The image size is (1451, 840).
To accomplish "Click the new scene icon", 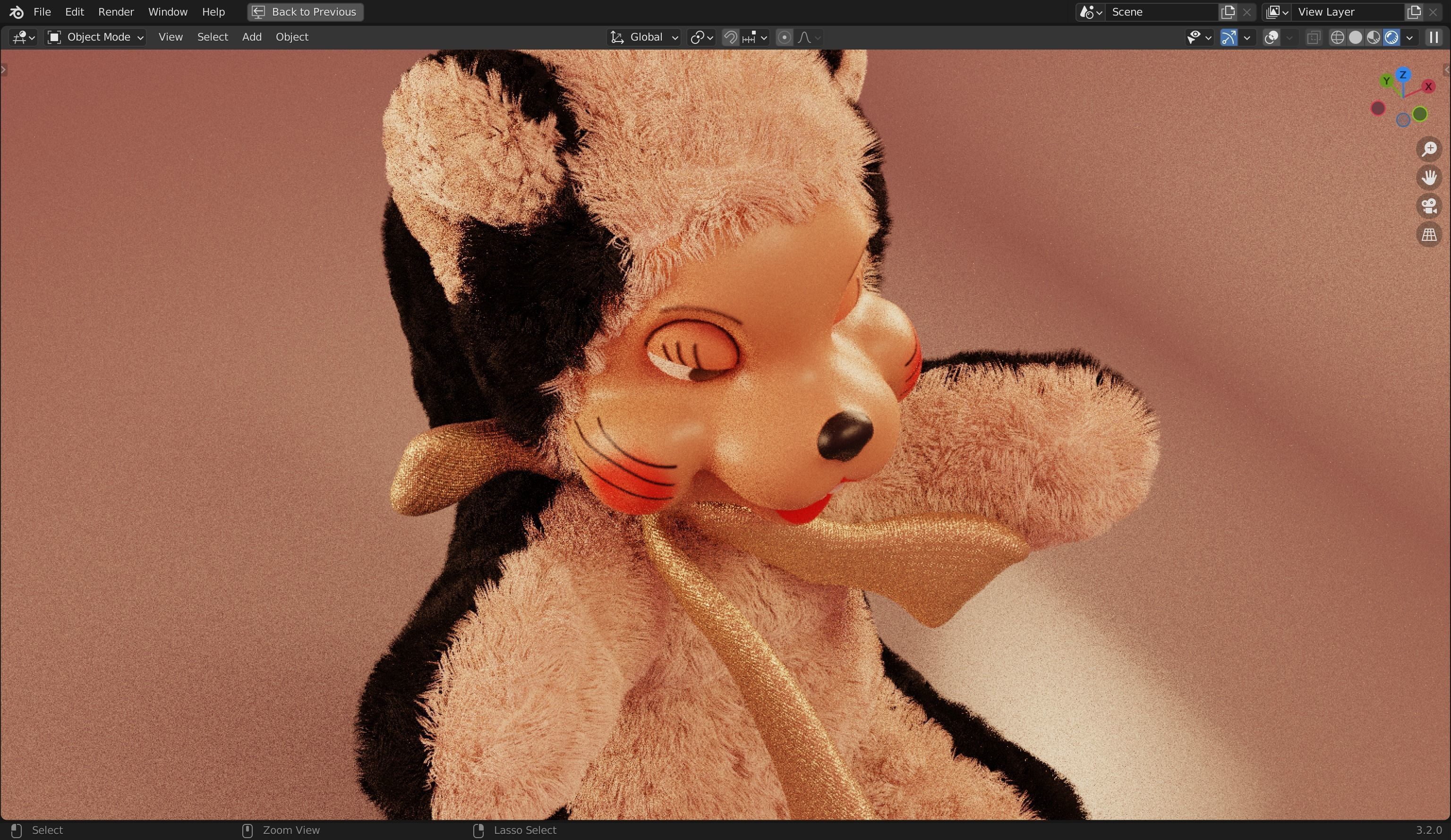I will (x=1228, y=12).
